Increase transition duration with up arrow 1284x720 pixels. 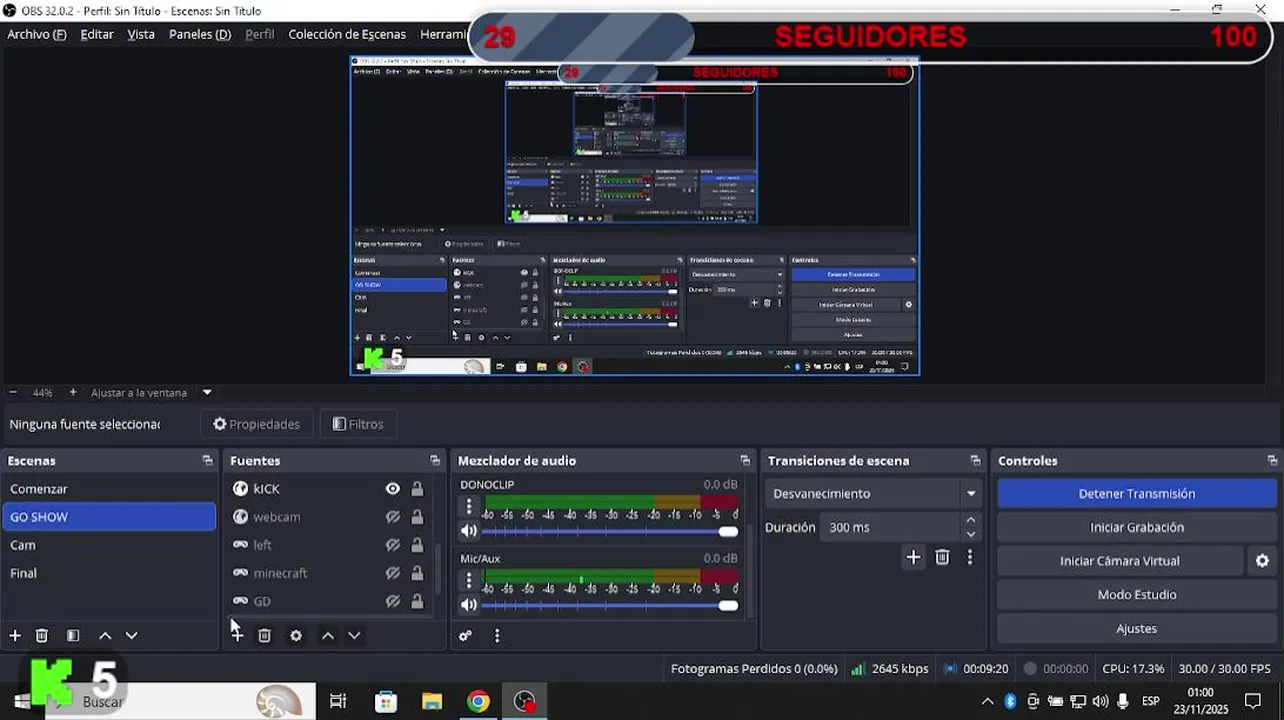point(970,520)
